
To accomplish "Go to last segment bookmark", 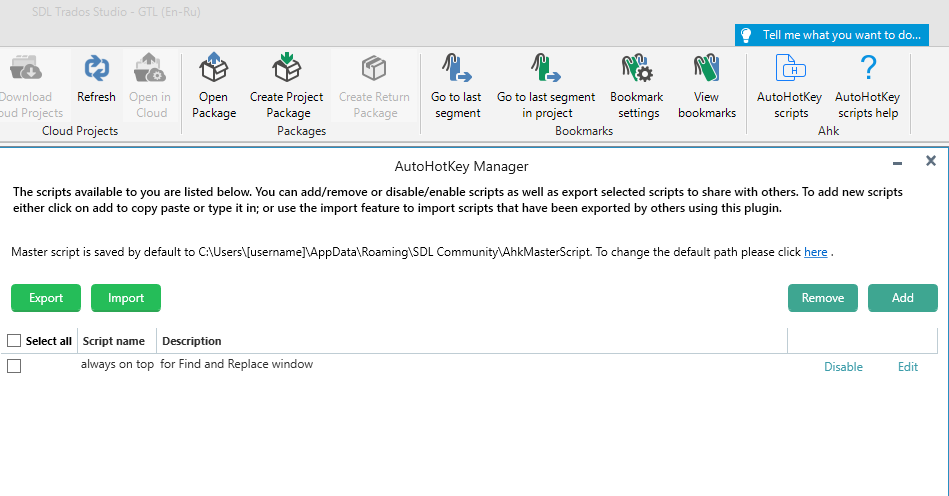I will tap(456, 85).
